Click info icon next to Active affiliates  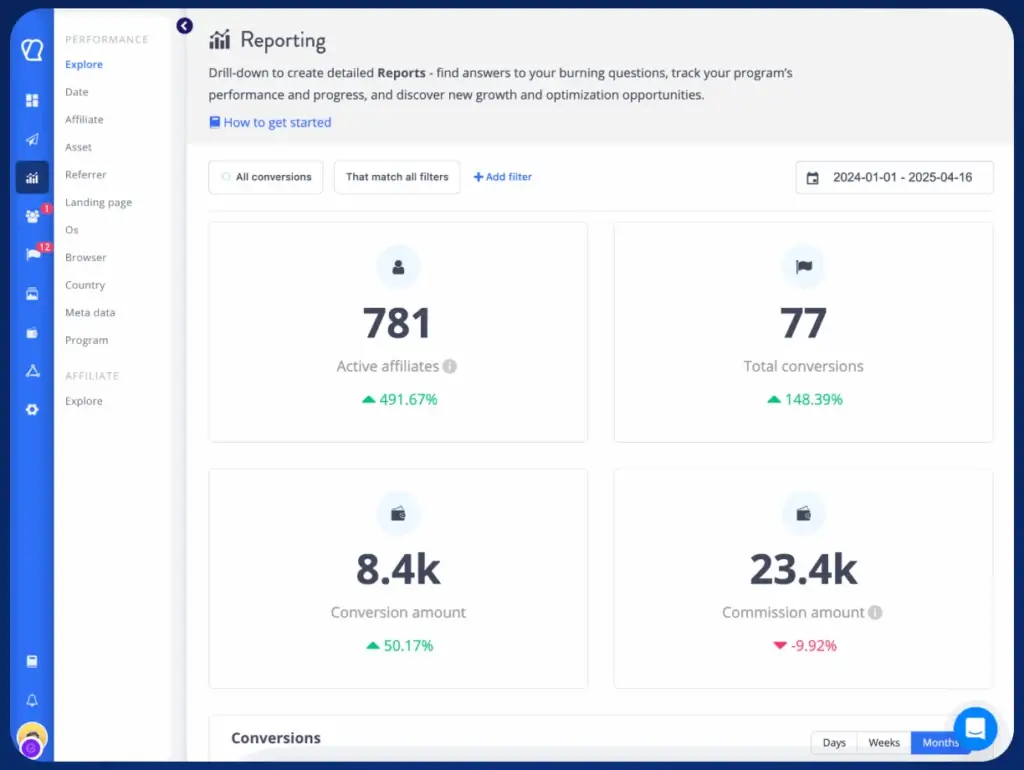[x=450, y=366]
